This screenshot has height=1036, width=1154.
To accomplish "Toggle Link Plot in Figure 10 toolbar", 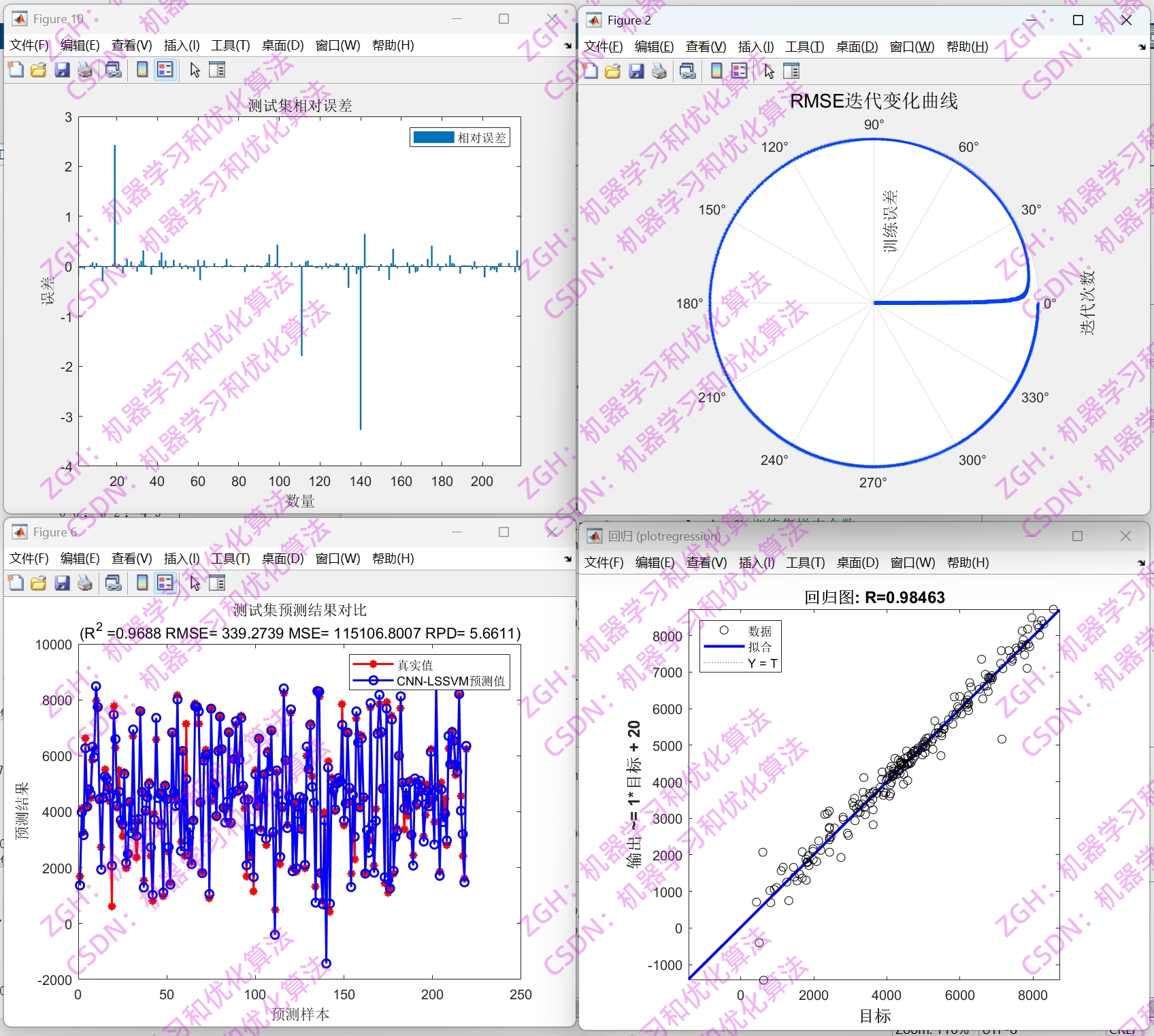I will click(x=114, y=69).
